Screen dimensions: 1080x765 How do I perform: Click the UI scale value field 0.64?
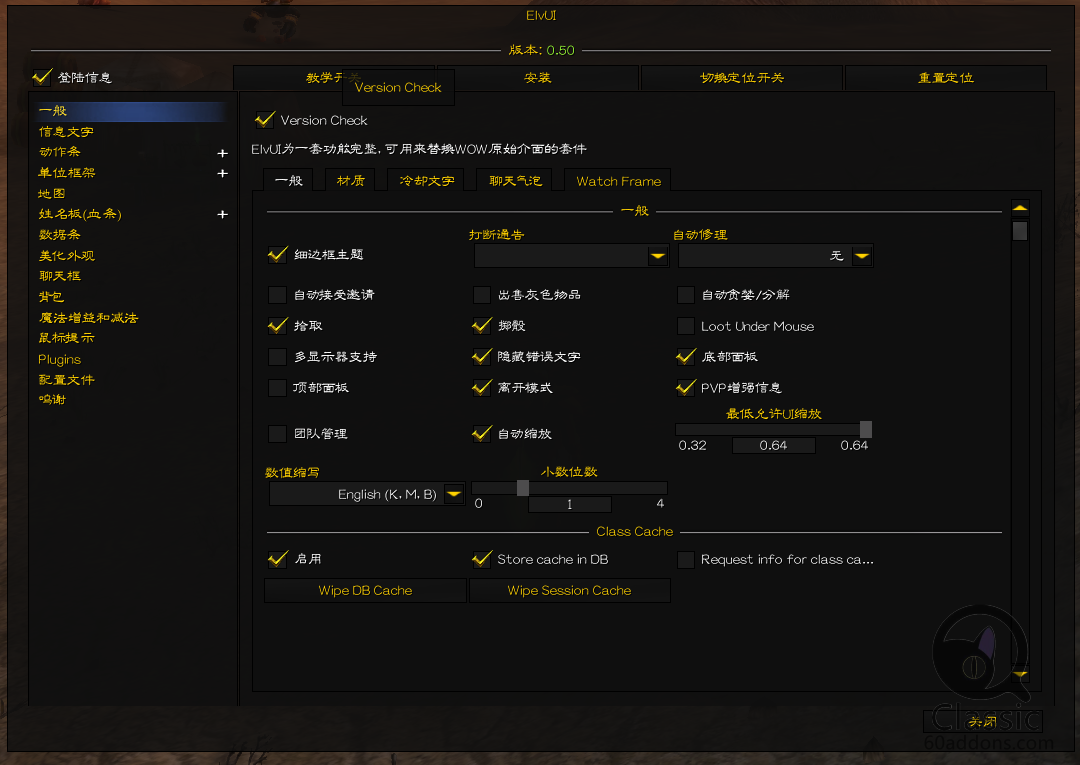[x=773, y=446]
